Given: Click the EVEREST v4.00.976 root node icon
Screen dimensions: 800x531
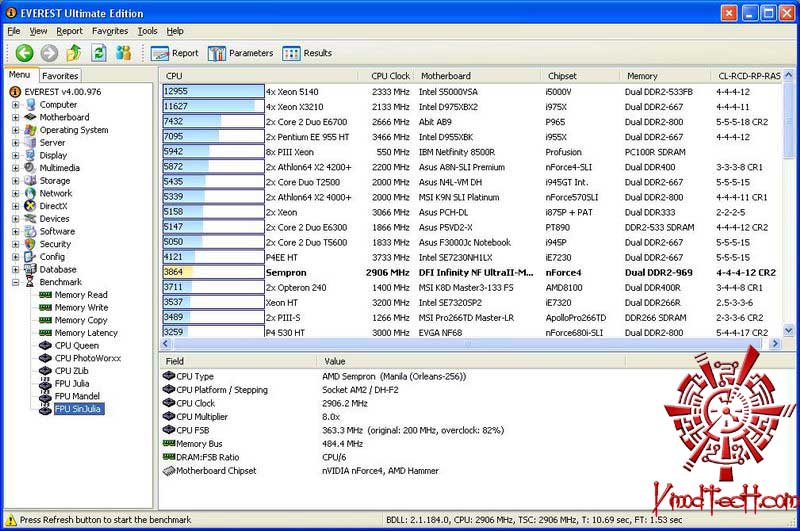Looking at the screenshot, I should [15, 92].
